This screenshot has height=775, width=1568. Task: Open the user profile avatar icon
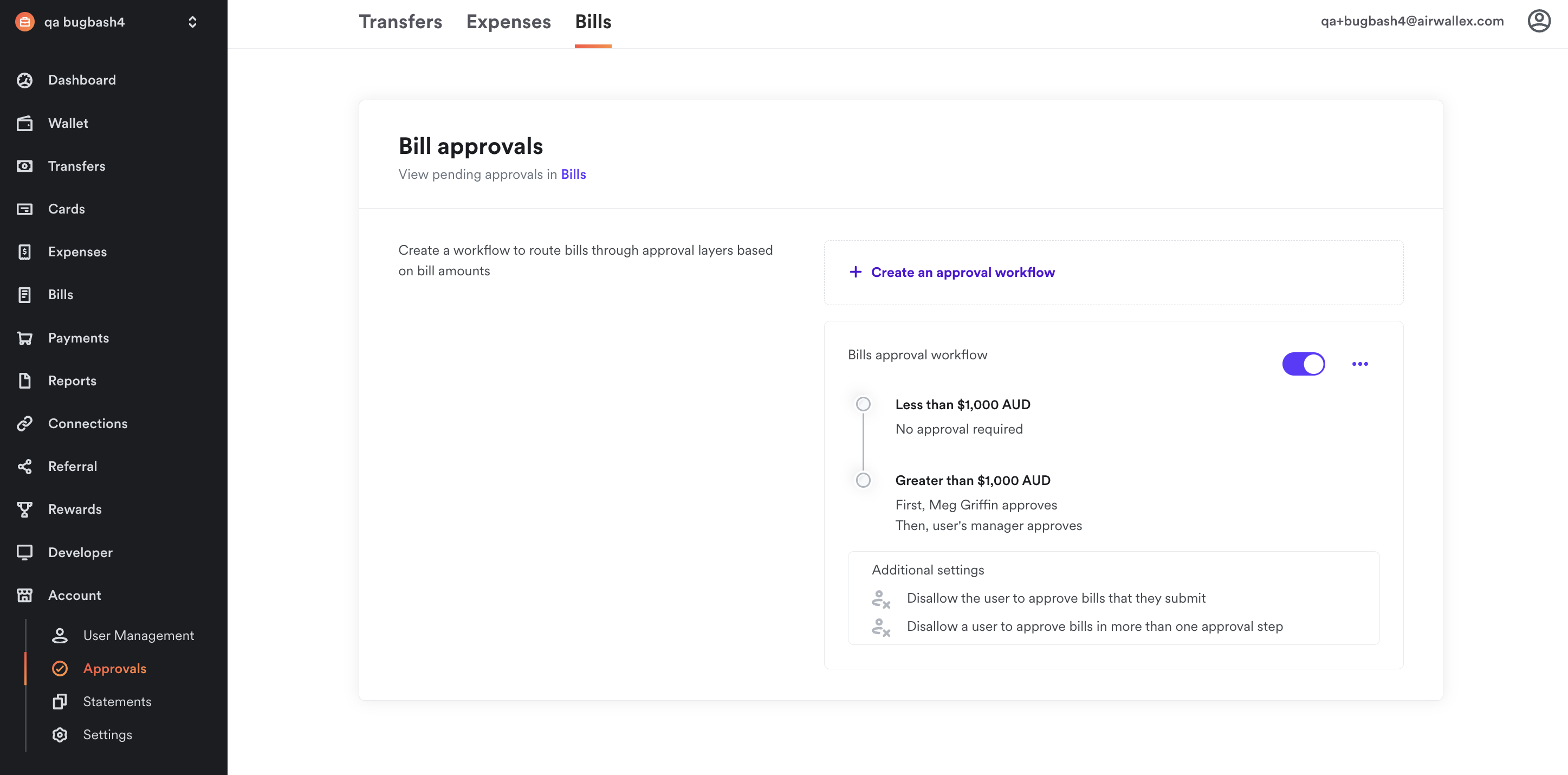[1539, 21]
